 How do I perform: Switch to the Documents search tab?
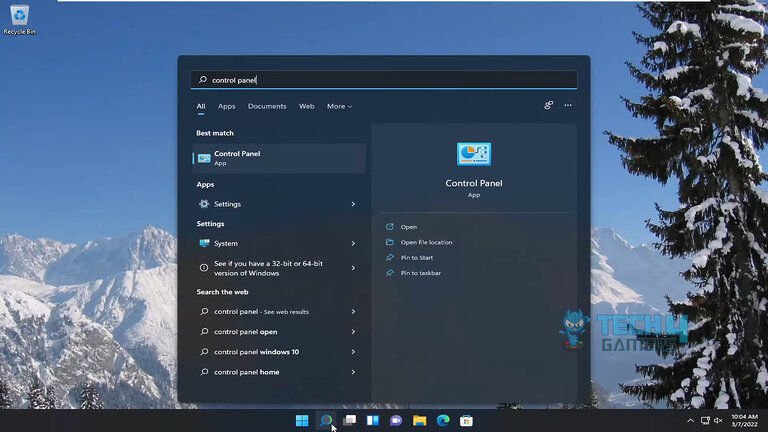[267, 106]
